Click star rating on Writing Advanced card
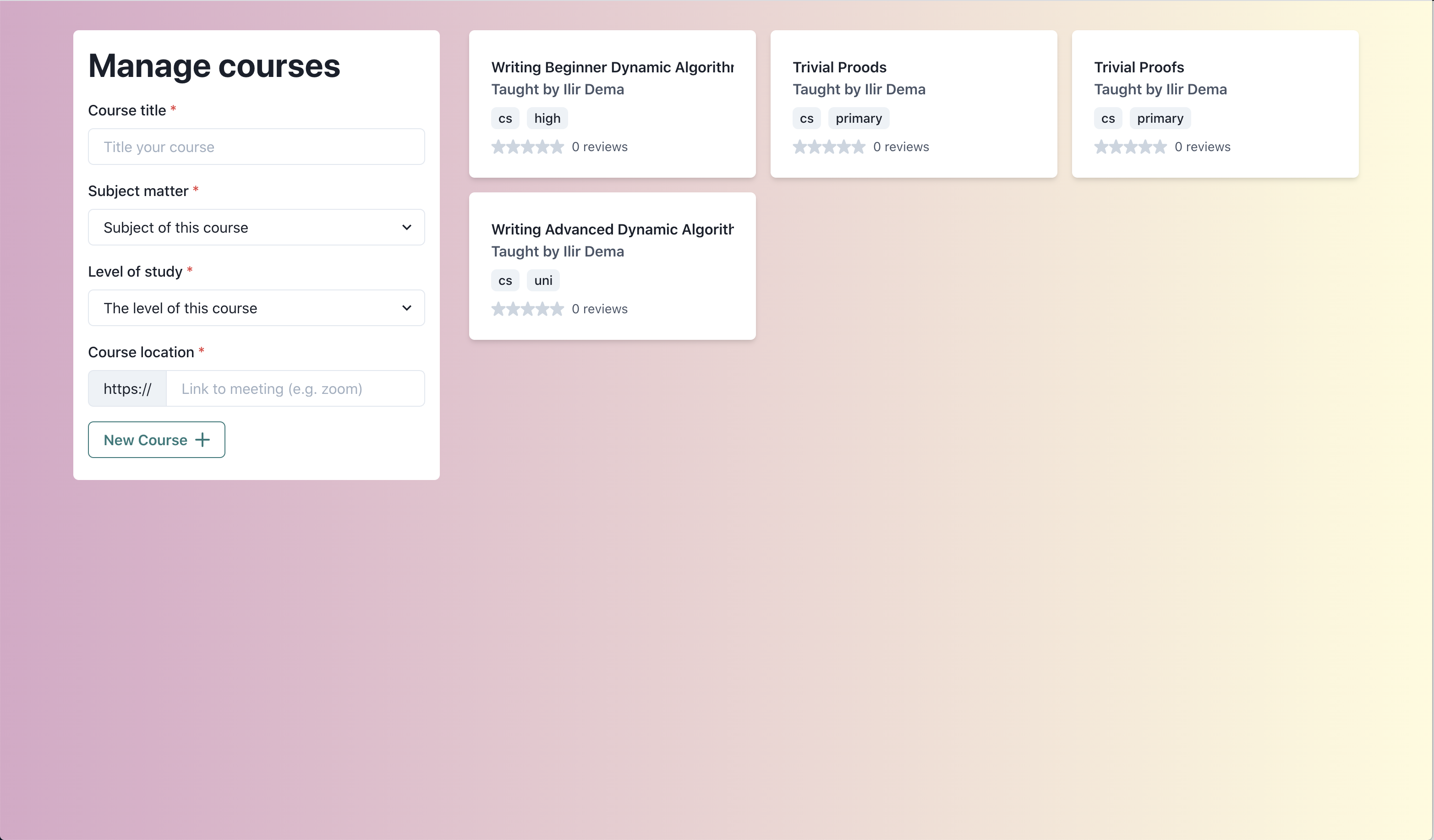Image resolution: width=1434 pixels, height=840 pixels. (527, 309)
